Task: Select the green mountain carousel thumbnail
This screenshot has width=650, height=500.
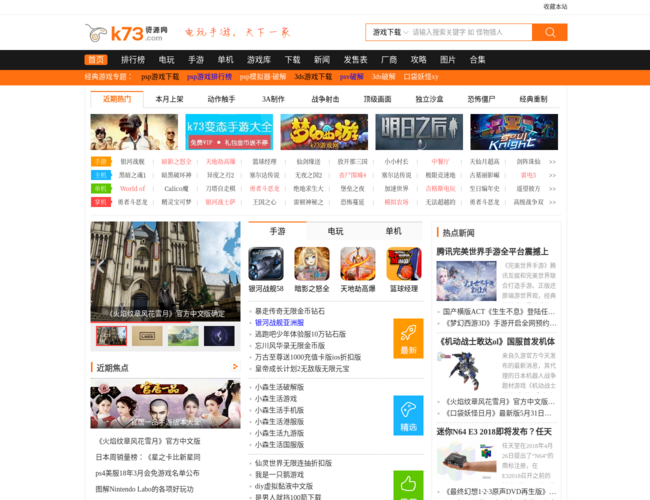Action: [183, 336]
